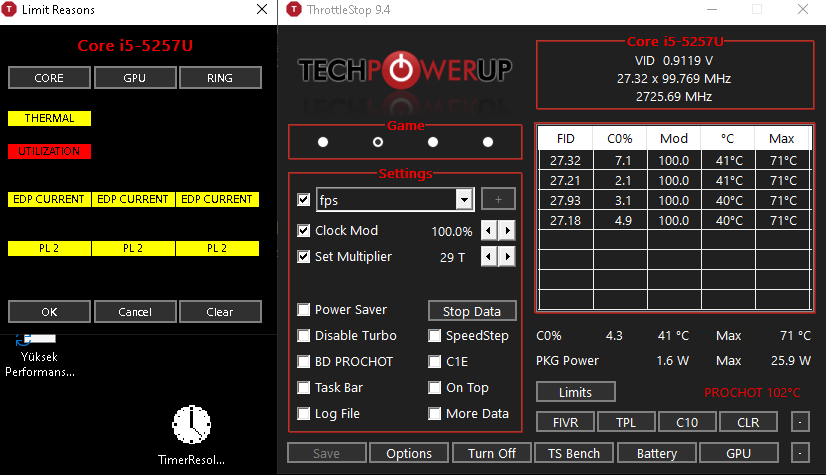Click the FID column header

click(x=566, y=138)
